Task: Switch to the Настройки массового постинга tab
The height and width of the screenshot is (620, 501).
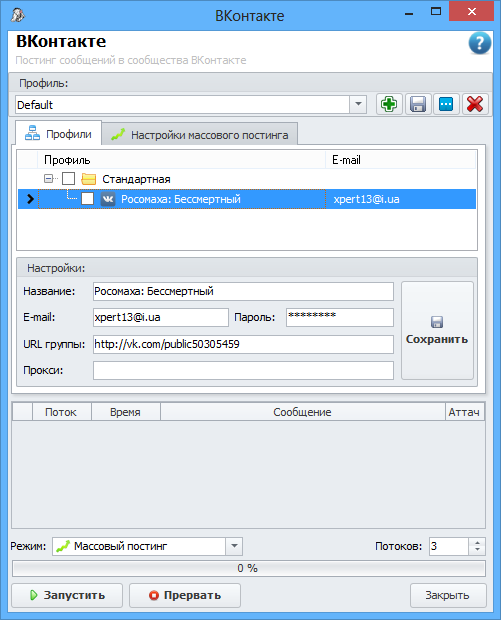Action: (x=200, y=135)
